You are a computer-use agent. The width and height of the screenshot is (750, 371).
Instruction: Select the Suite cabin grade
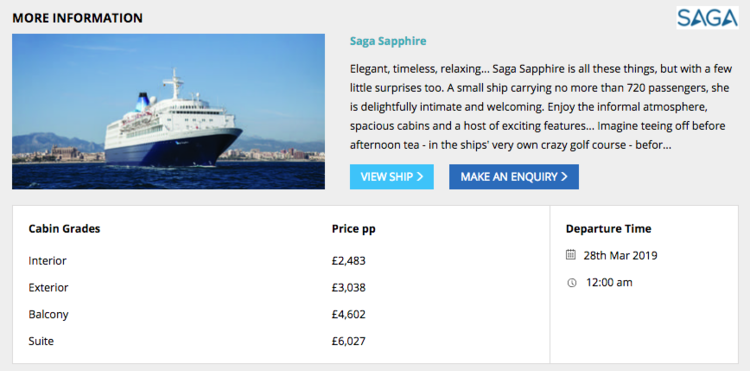click(x=41, y=341)
